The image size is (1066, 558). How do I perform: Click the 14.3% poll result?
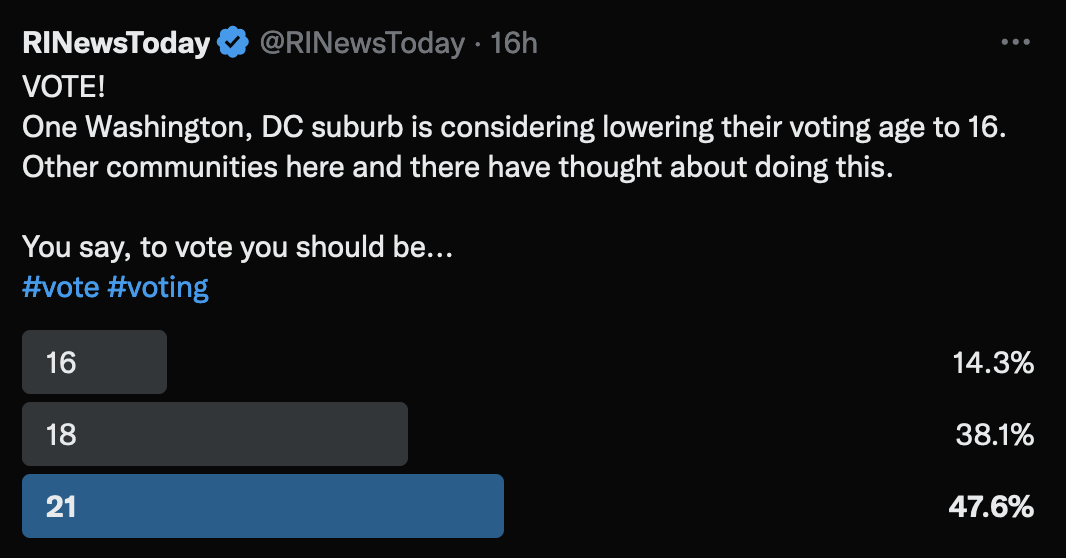(993, 362)
